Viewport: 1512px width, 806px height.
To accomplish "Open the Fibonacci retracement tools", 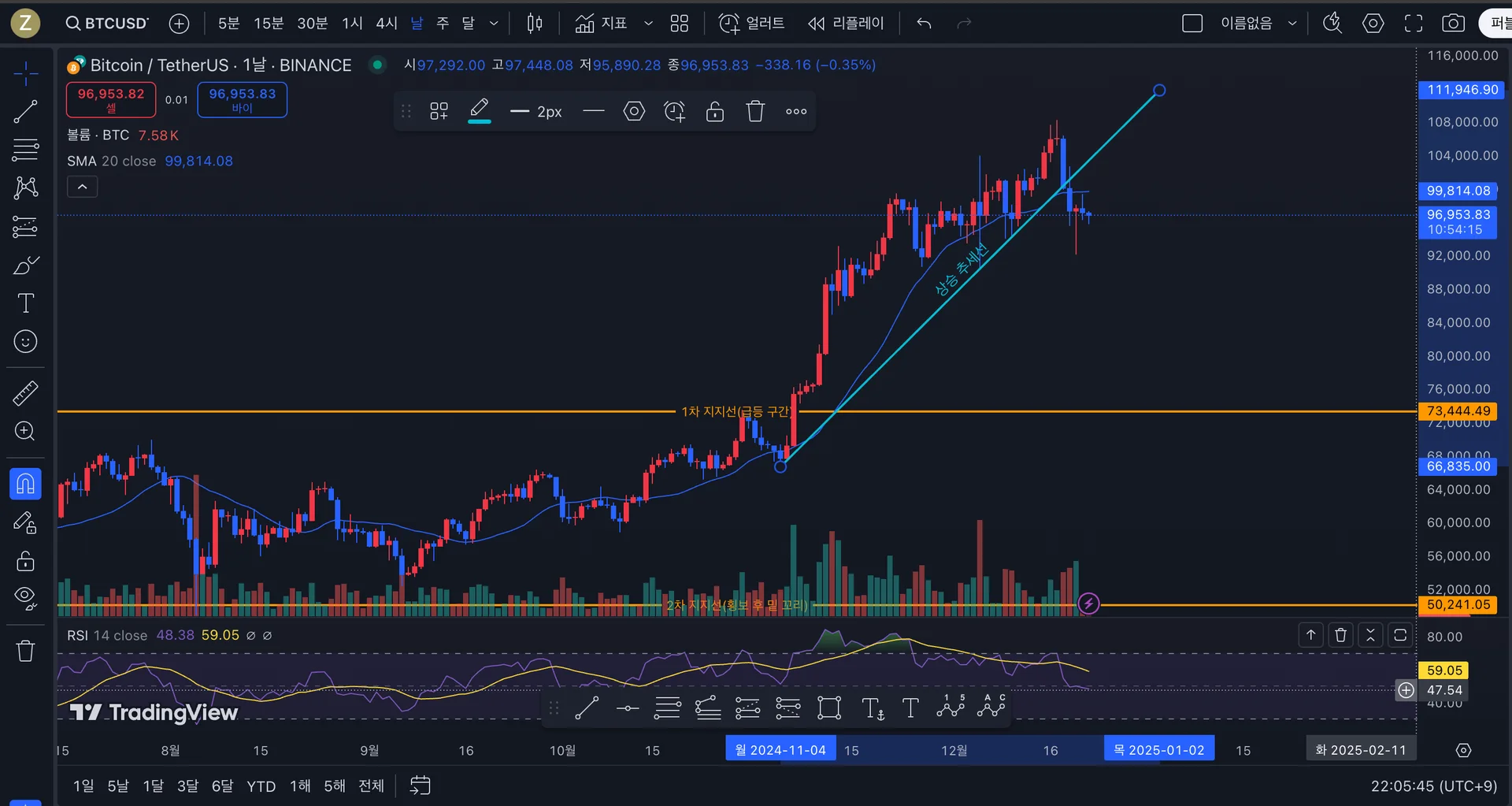I will (x=25, y=149).
